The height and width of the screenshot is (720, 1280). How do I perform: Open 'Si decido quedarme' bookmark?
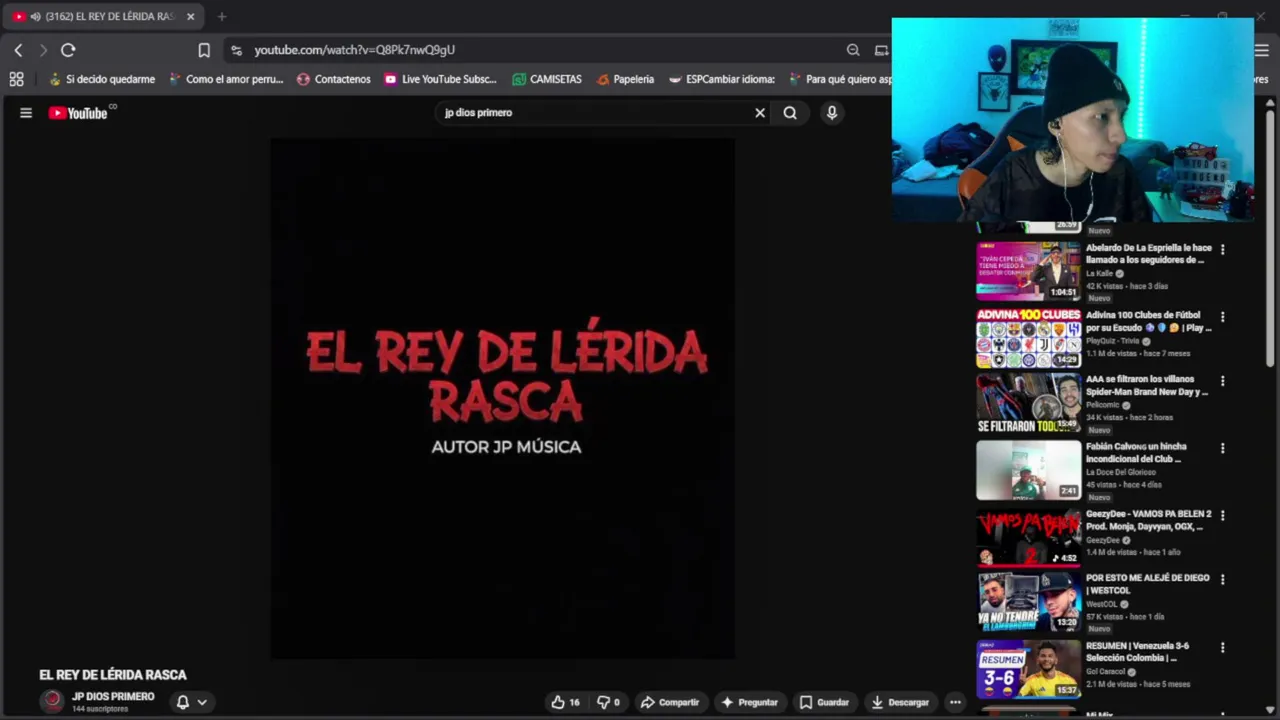tap(102, 79)
